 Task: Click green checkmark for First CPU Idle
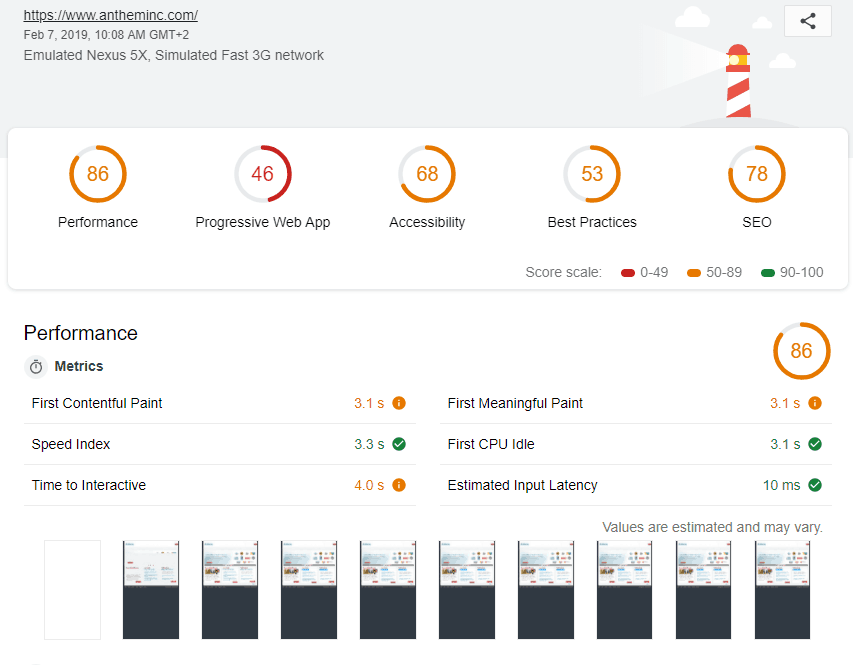[x=815, y=444]
